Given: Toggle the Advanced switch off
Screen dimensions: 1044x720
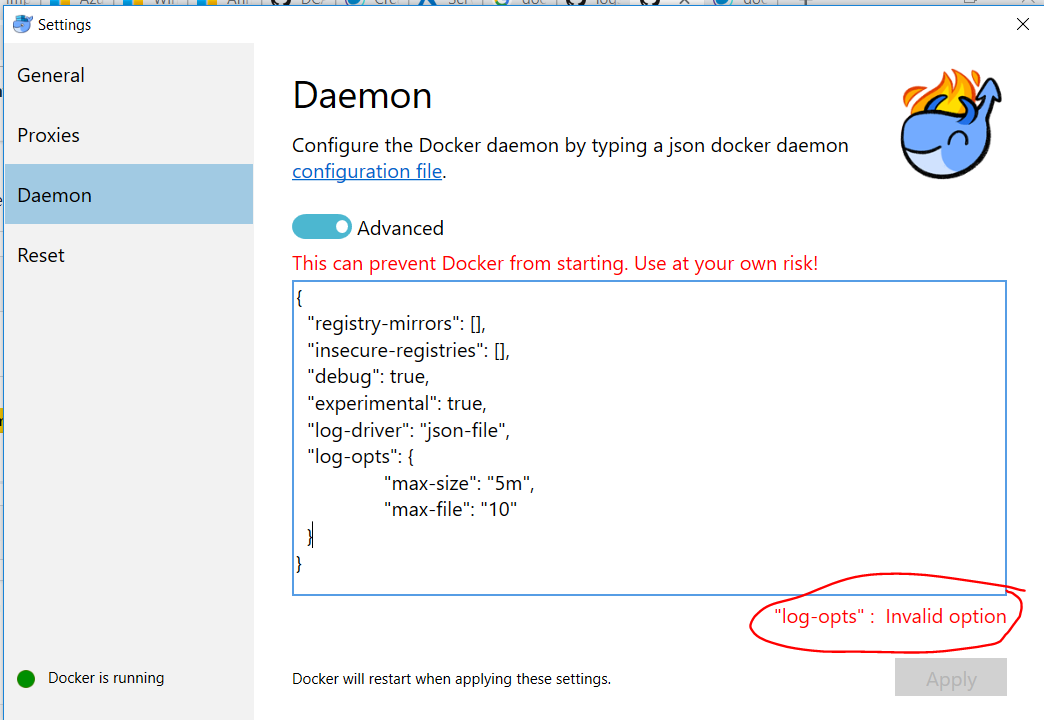Looking at the screenshot, I should coord(322,227).
